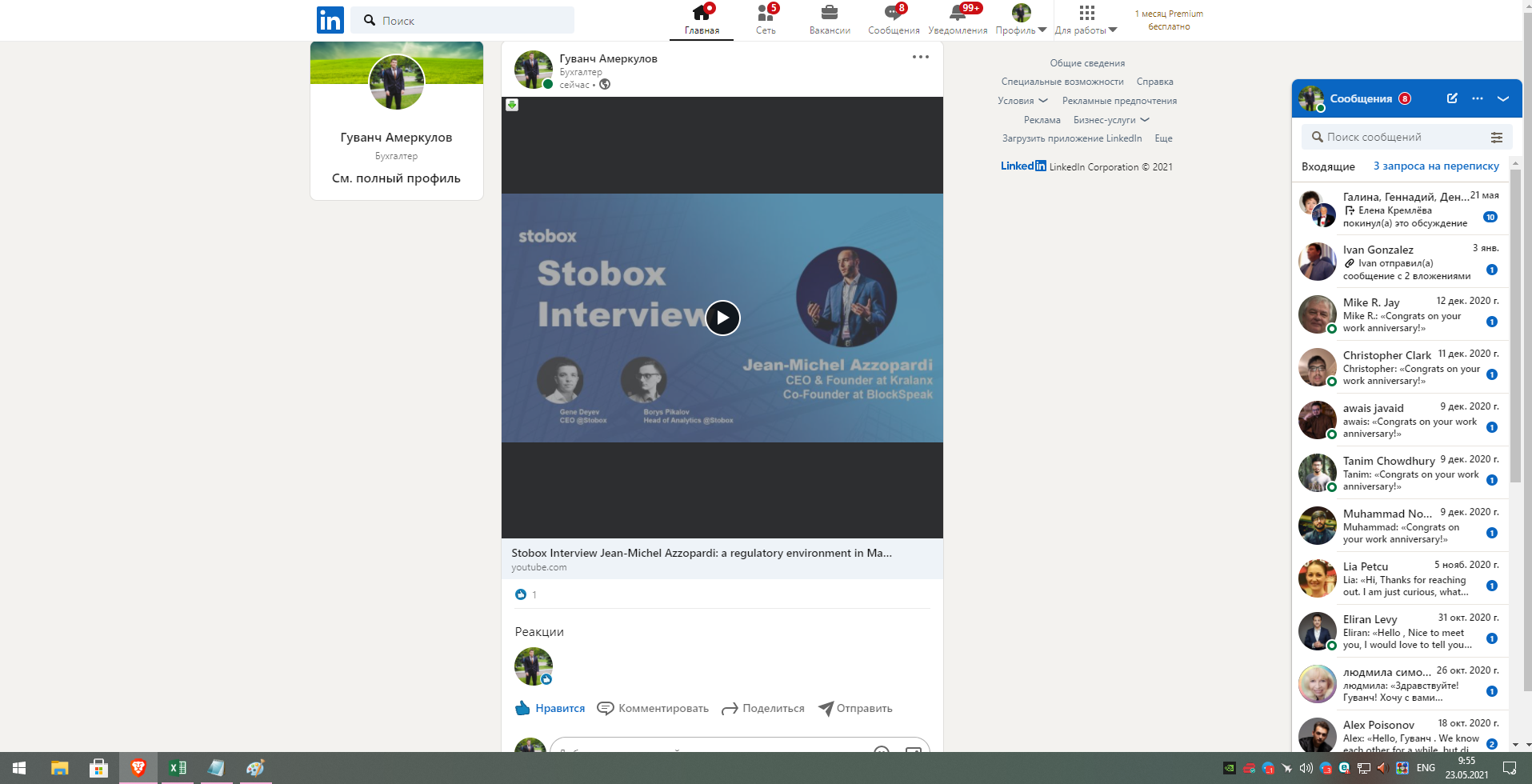Viewport: 1532px width, 784px height.
Task: Open the Специальные возможности link
Action: 1062,82
